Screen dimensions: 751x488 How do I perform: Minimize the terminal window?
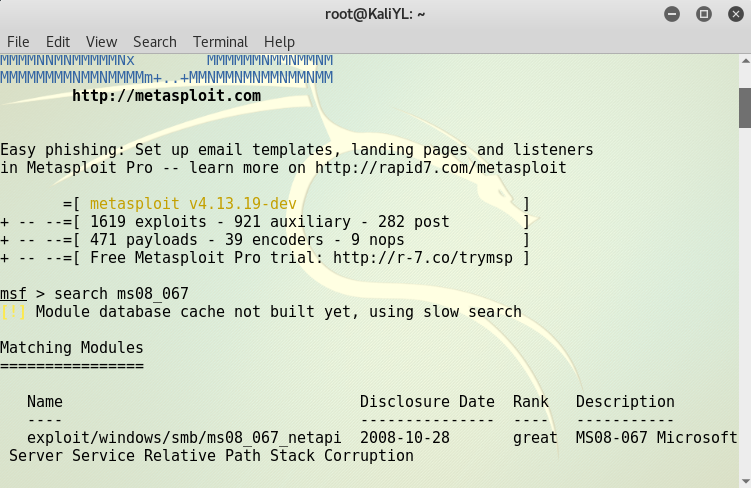(x=672, y=14)
